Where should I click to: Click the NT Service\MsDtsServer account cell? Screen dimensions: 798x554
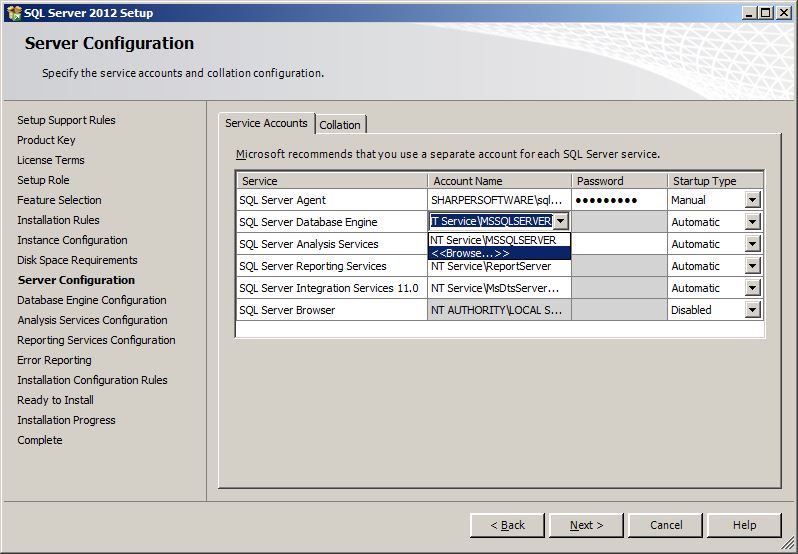pyautogui.click(x=499, y=288)
